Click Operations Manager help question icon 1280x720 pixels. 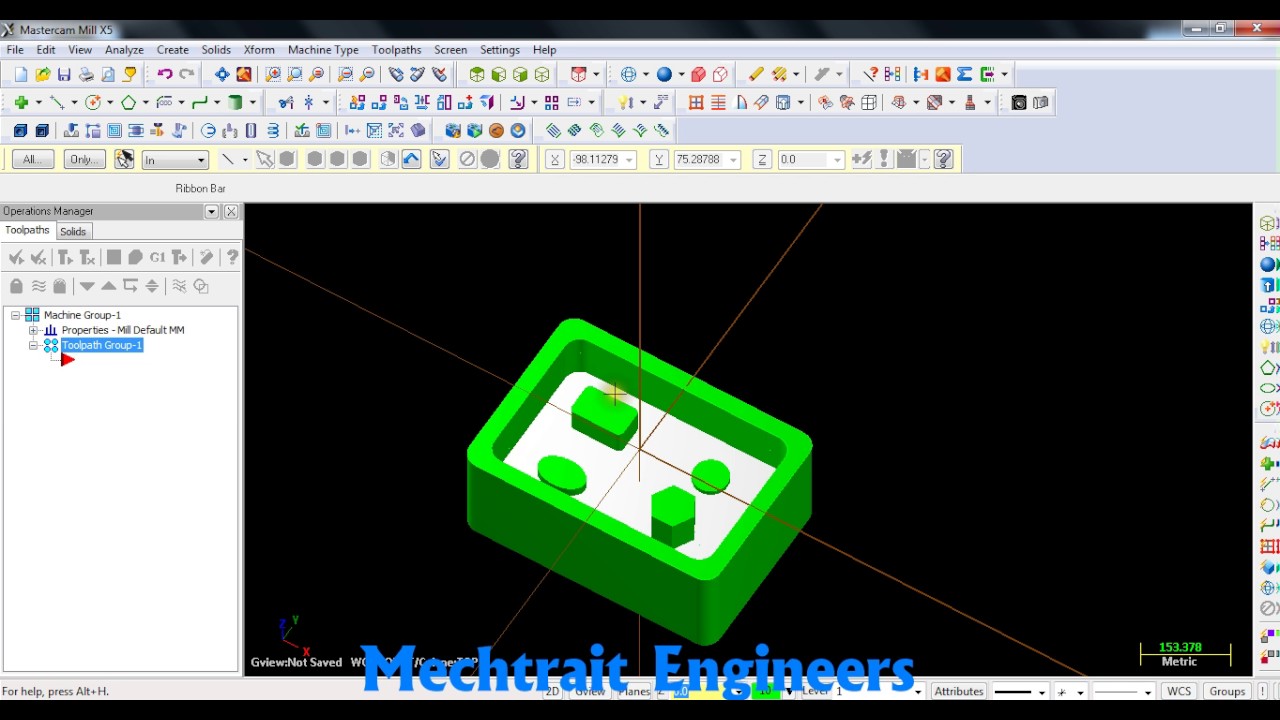pyautogui.click(x=232, y=258)
